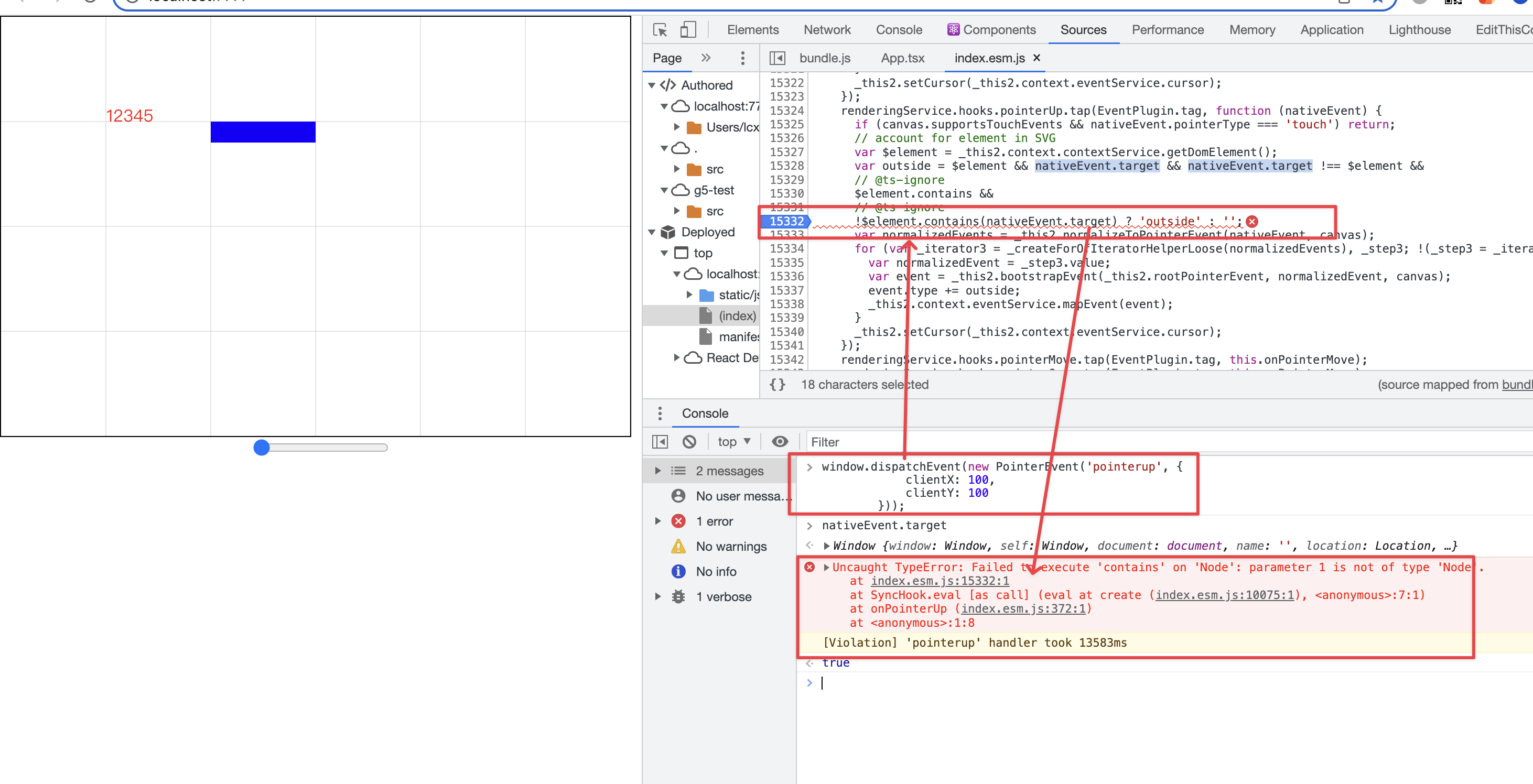Show the console sidebar panel icon
Image resolution: width=1533 pixels, height=784 pixels.
tap(660, 441)
